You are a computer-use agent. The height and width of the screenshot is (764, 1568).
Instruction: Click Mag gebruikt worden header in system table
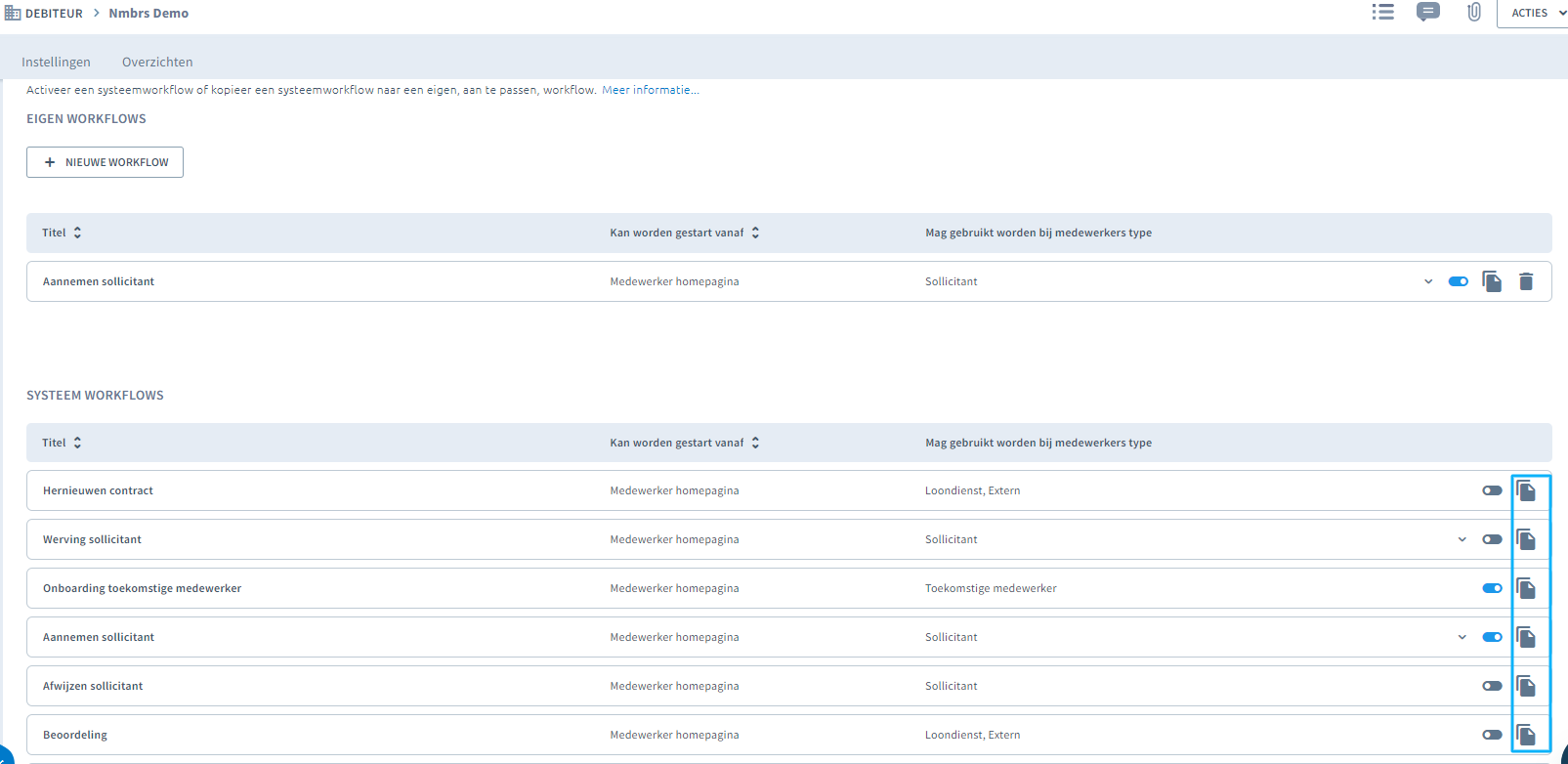click(x=1038, y=443)
